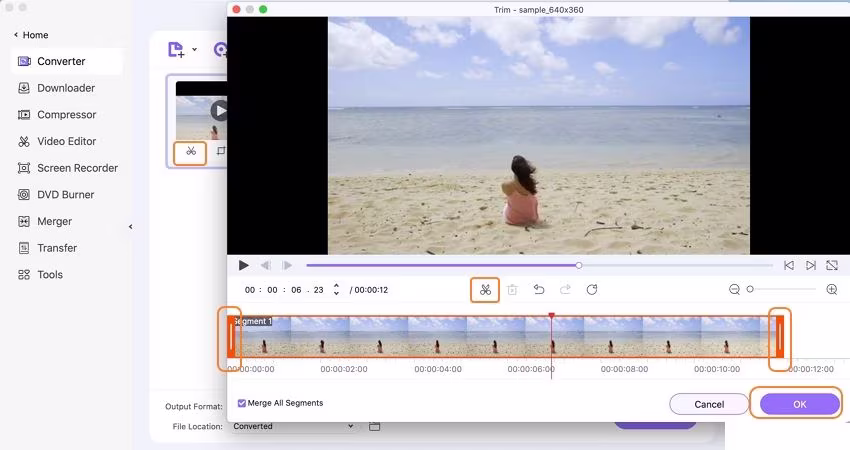The height and width of the screenshot is (450, 850).
Task: Reset all trim changes
Action: (x=592, y=290)
